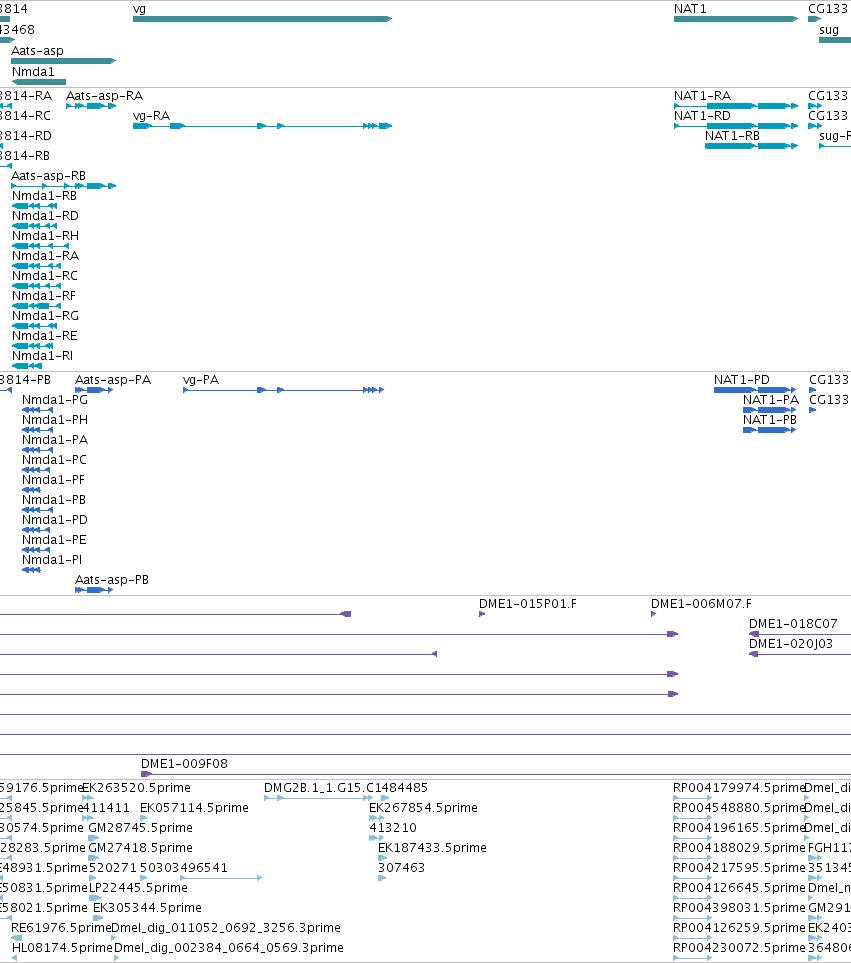851x963 pixels.
Task: Select the NAT1 gene bar
Action: pyautogui.click(x=736, y=19)
